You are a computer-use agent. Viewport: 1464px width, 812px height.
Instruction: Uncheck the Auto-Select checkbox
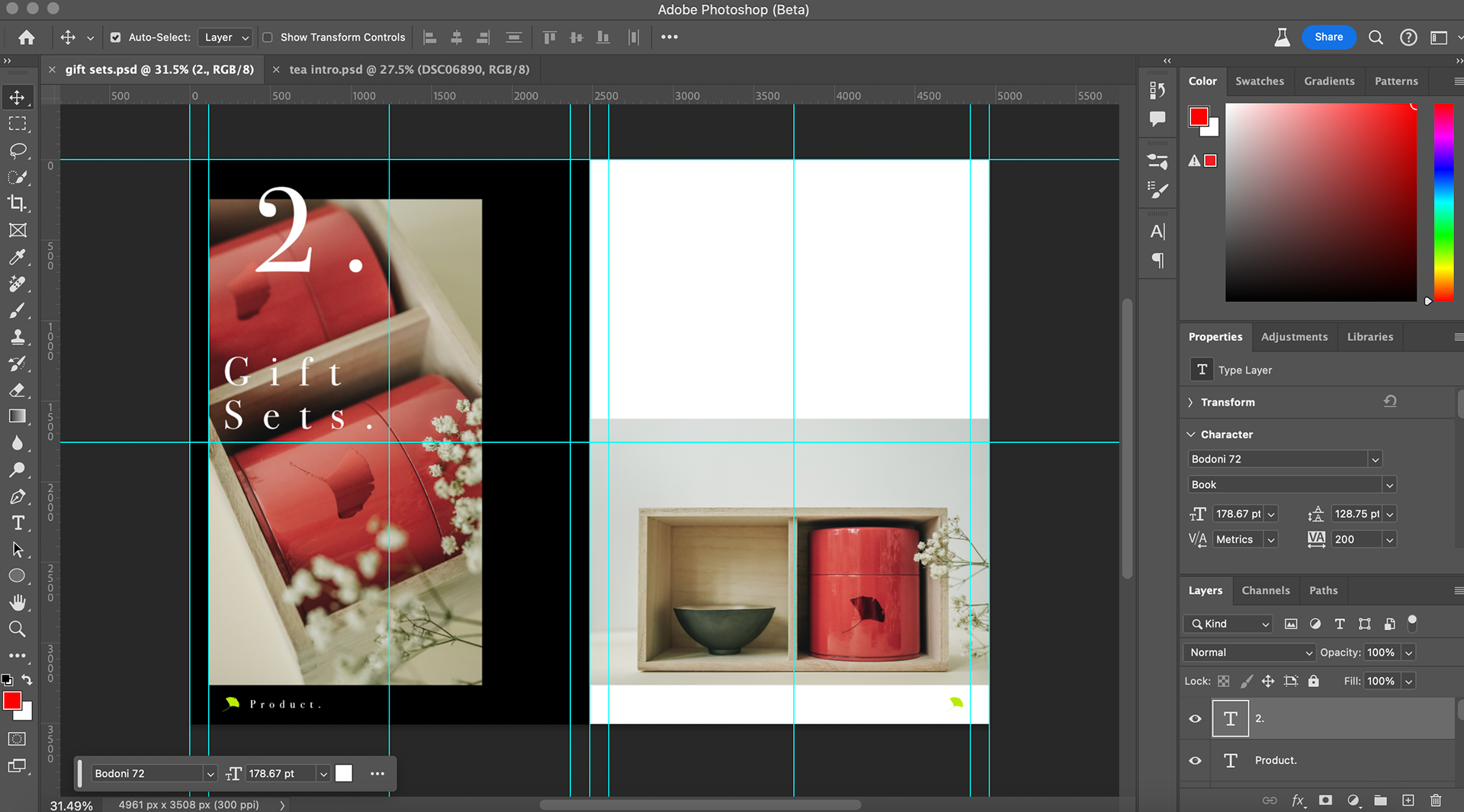click(x=116, y=37)
